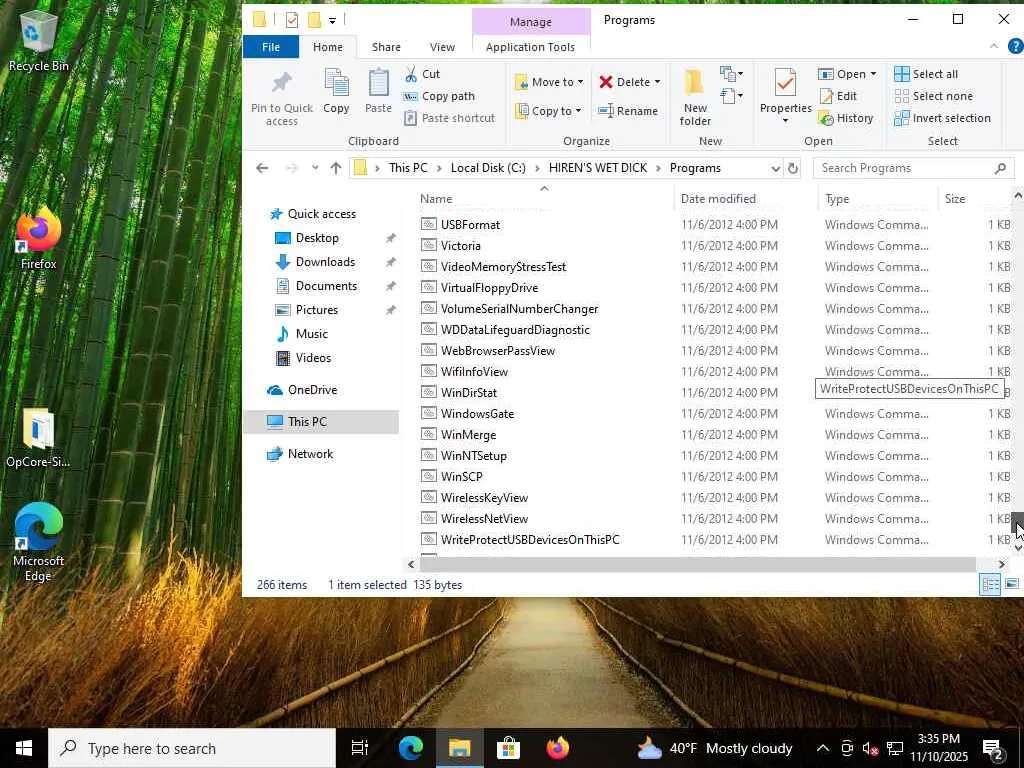Show hidden system tray icons
The height and width of the screenshot is (768, 1024).
coord(823,748)
